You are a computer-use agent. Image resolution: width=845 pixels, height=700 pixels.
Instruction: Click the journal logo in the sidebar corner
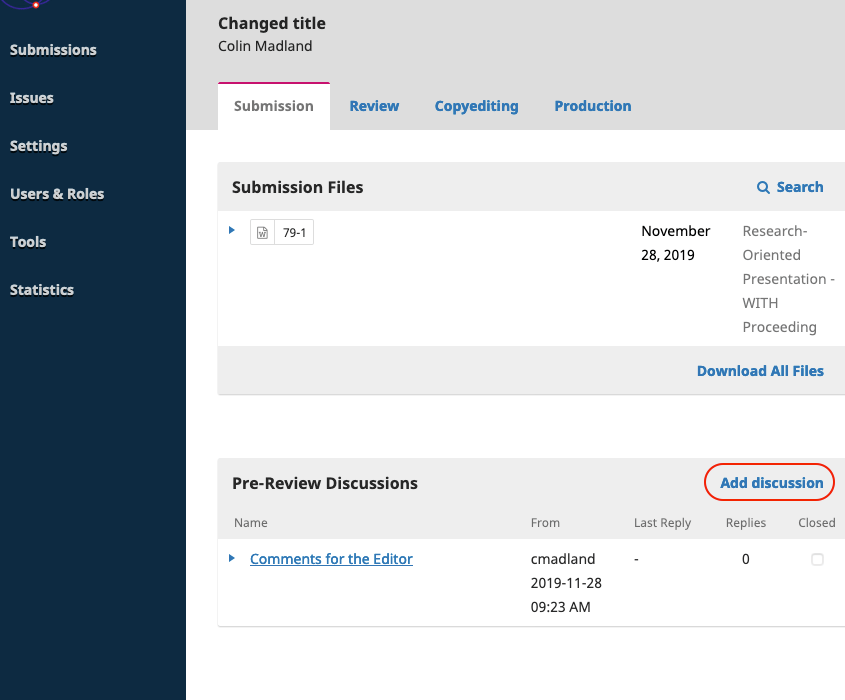click(30, 4)
